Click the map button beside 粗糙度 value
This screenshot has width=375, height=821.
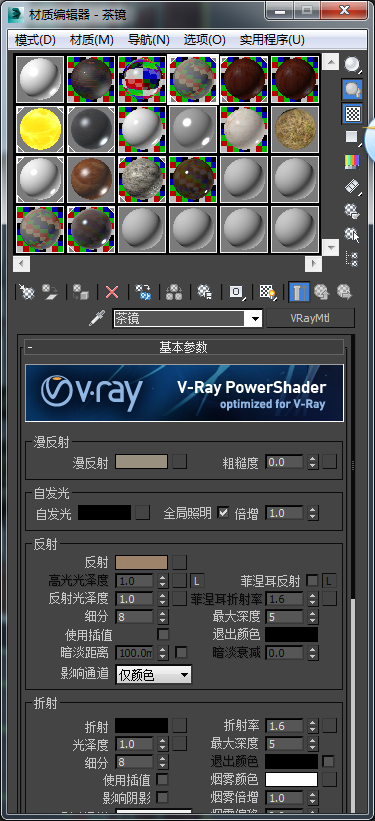[x=329, y=461]
